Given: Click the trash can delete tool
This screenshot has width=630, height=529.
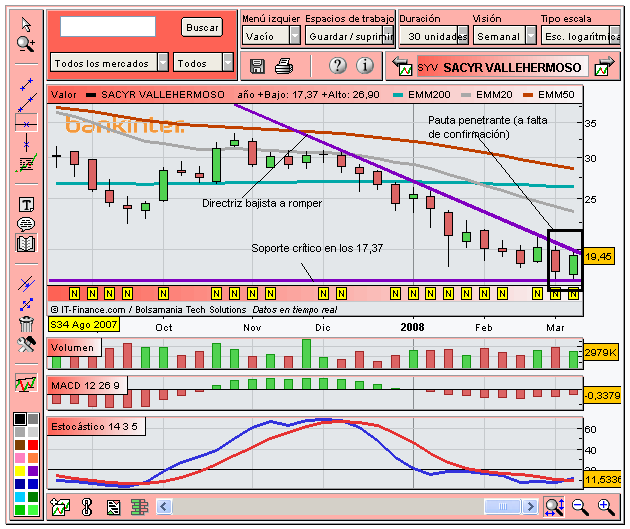Looking at the screenshot, I should click(26, 324).
